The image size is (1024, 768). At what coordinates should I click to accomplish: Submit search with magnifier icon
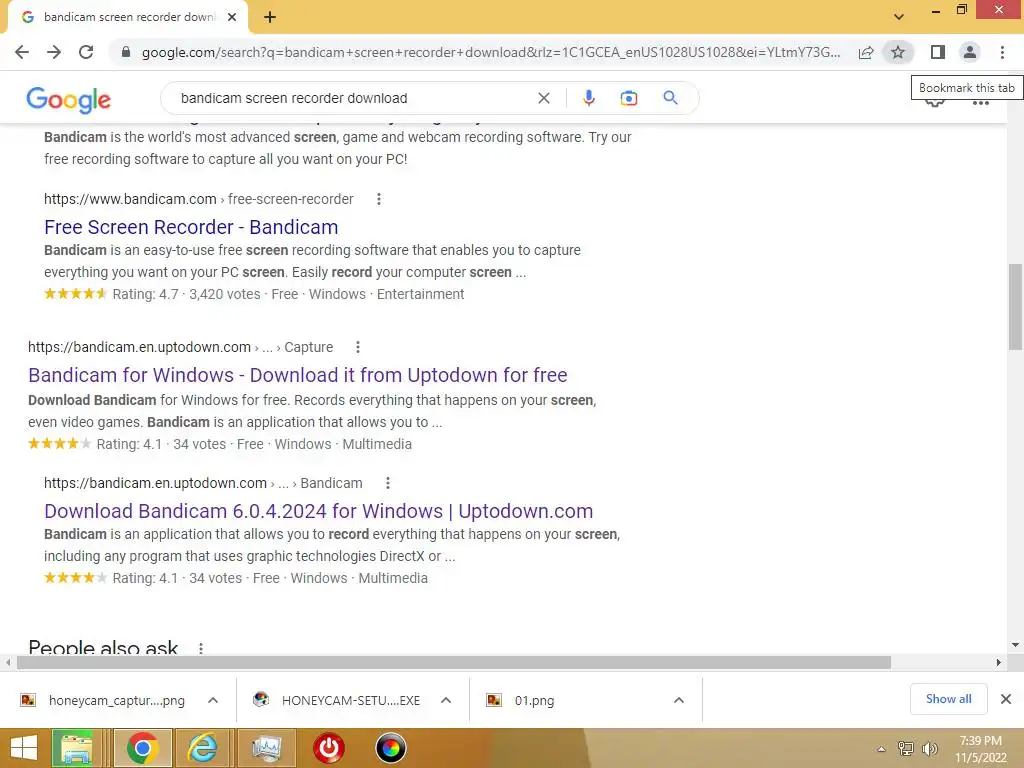coord(670,98)
